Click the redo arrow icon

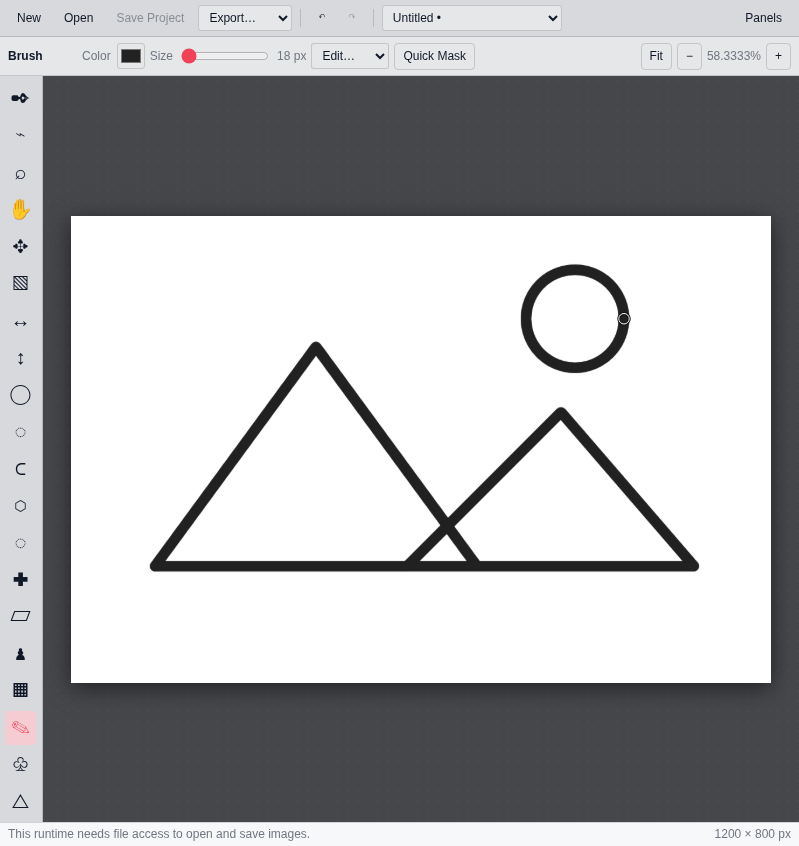[352, 18]
